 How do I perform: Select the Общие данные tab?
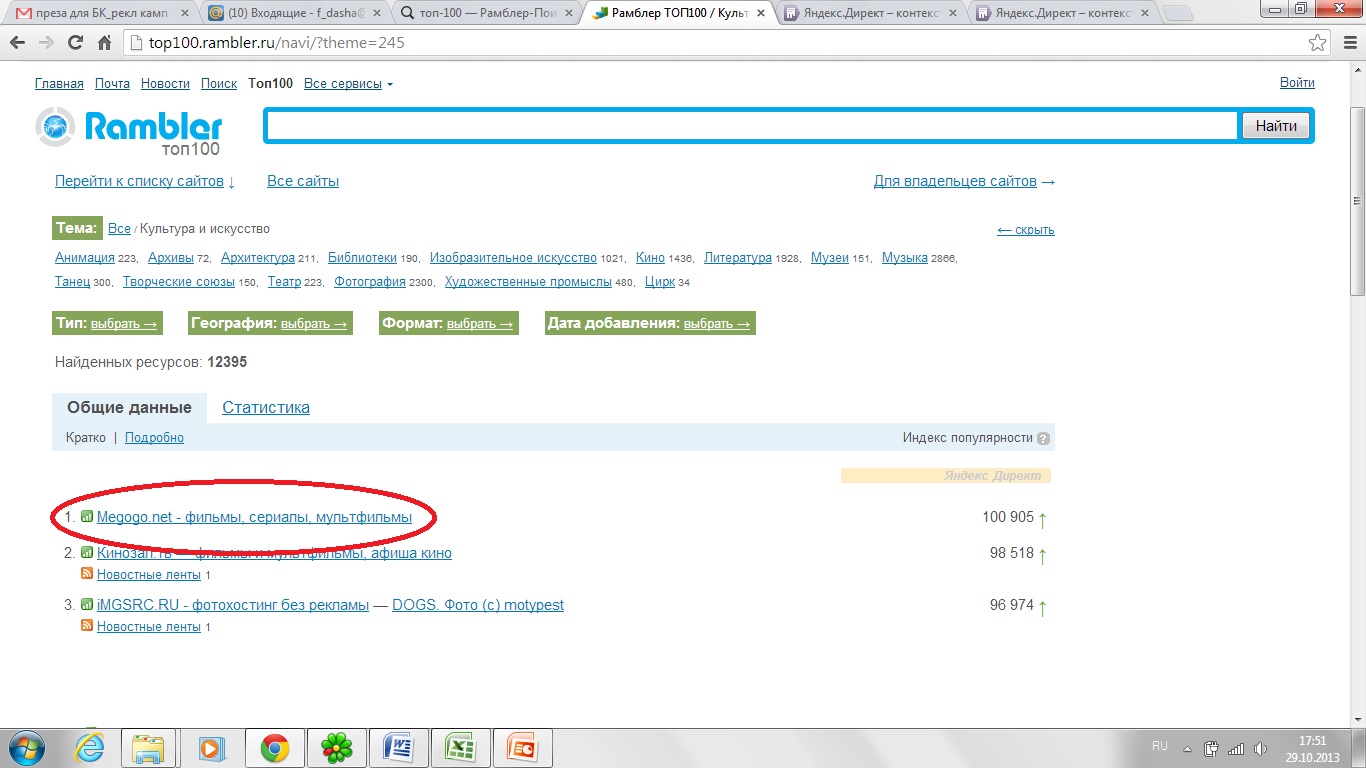[x=129, y=408]
